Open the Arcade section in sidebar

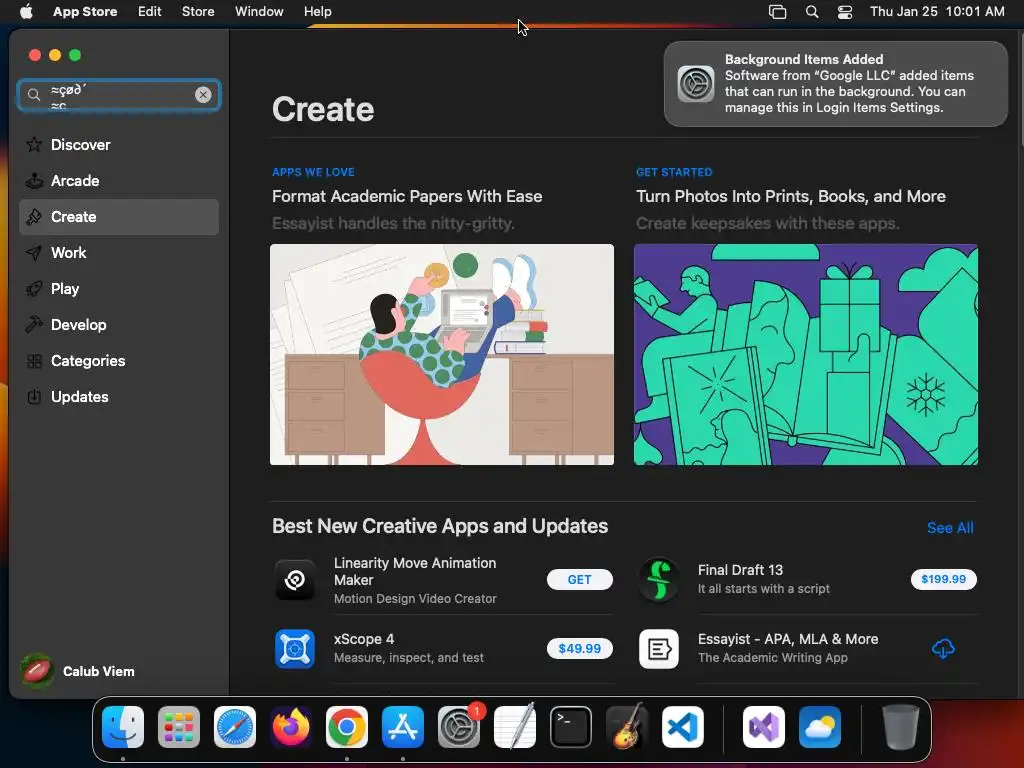(119, 181)
